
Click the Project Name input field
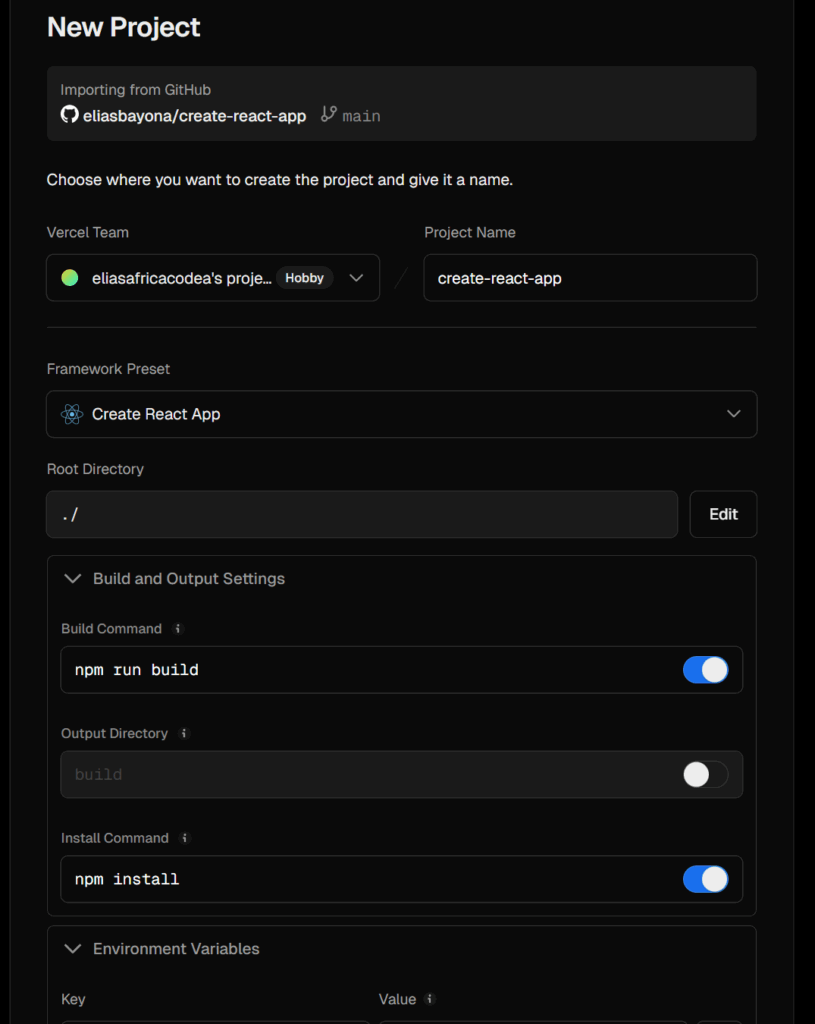(590, 278)
